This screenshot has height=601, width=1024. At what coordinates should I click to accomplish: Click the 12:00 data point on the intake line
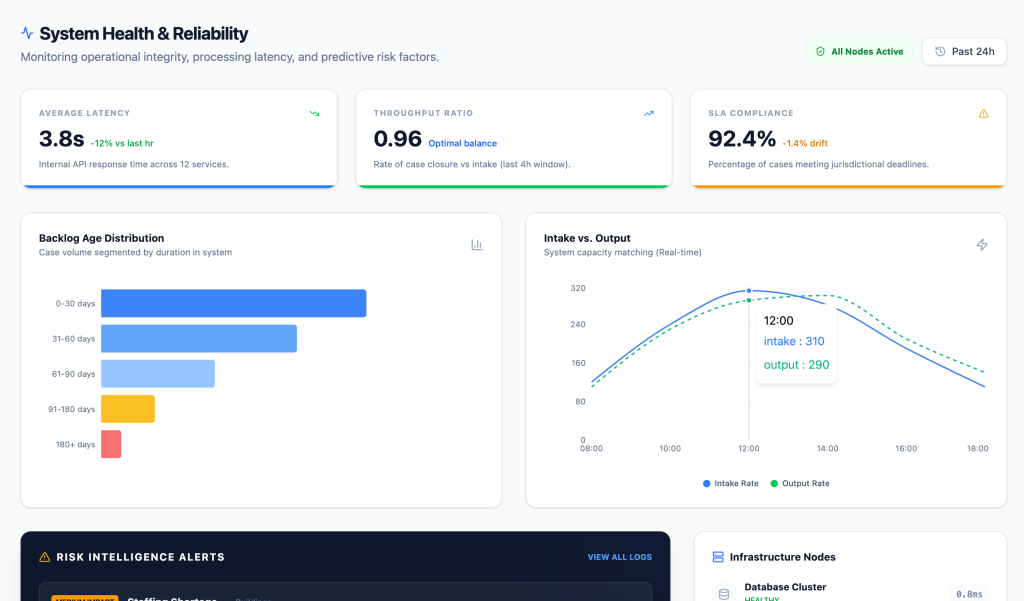point(749,291)
